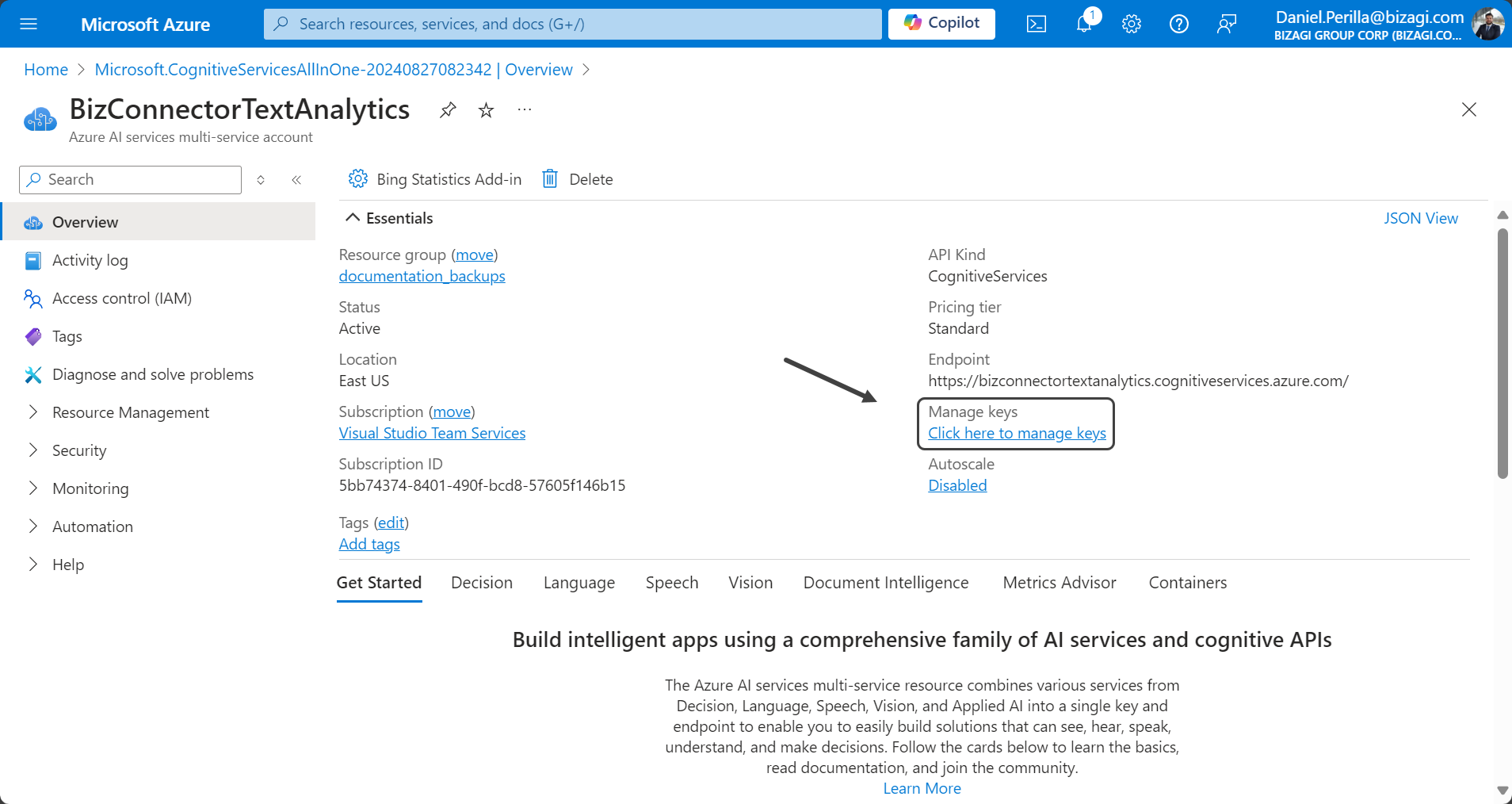Click the Delete toolbar button

point(578,179)
